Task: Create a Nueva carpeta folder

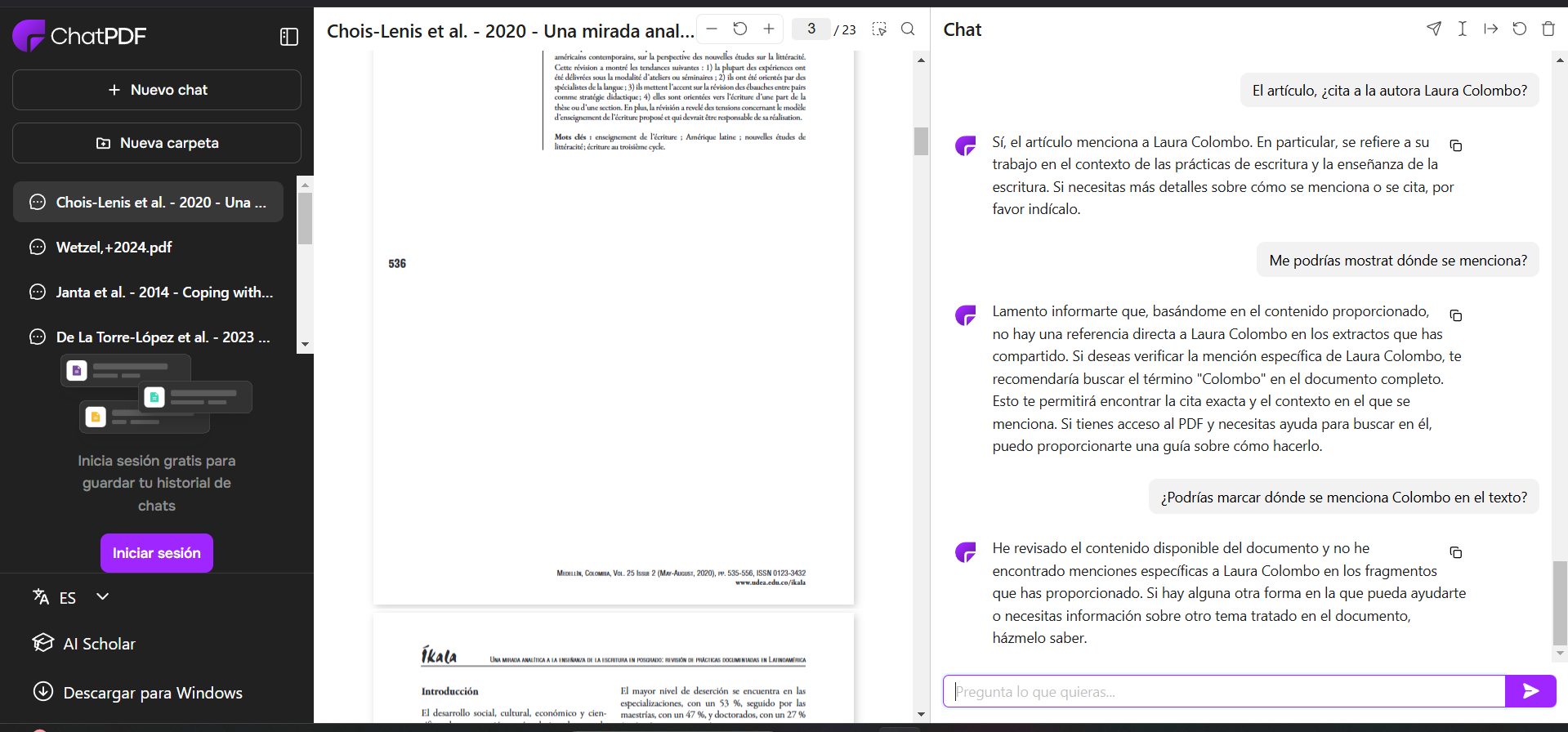Action: click(157, 143)
